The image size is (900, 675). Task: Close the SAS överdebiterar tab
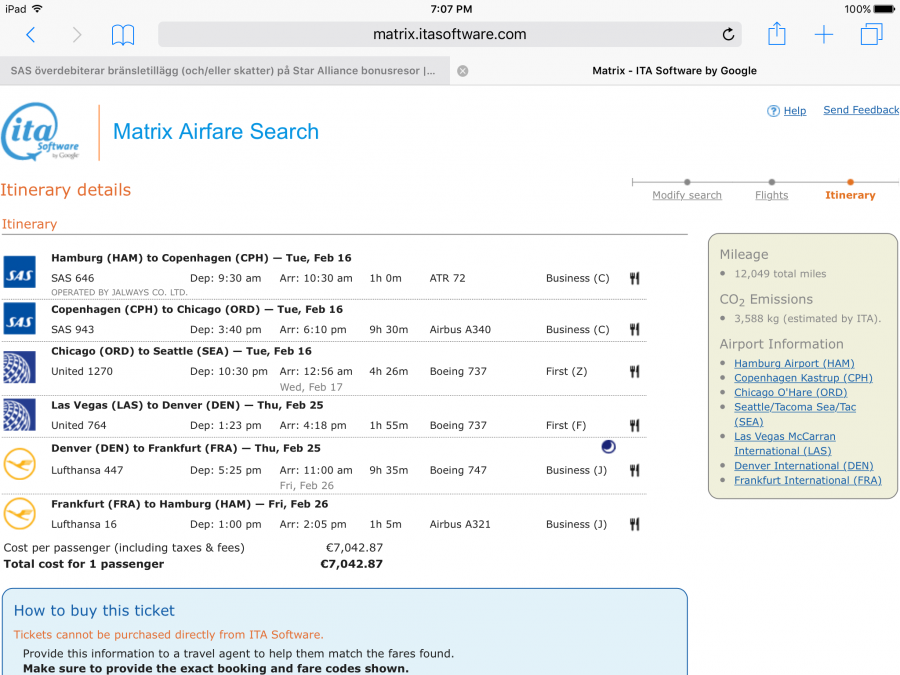[x=462, y=71]
